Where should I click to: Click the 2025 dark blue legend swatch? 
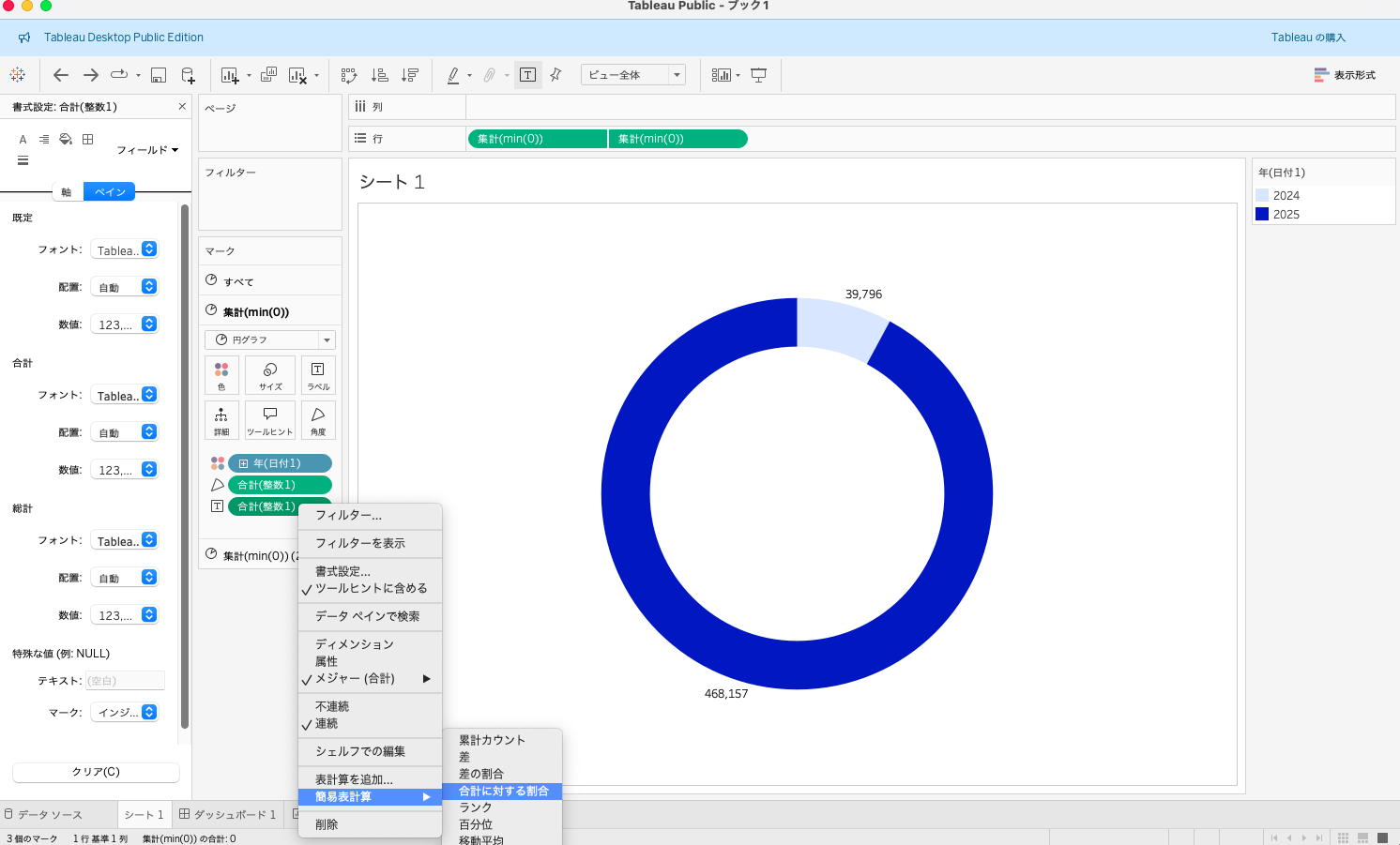1262,214
